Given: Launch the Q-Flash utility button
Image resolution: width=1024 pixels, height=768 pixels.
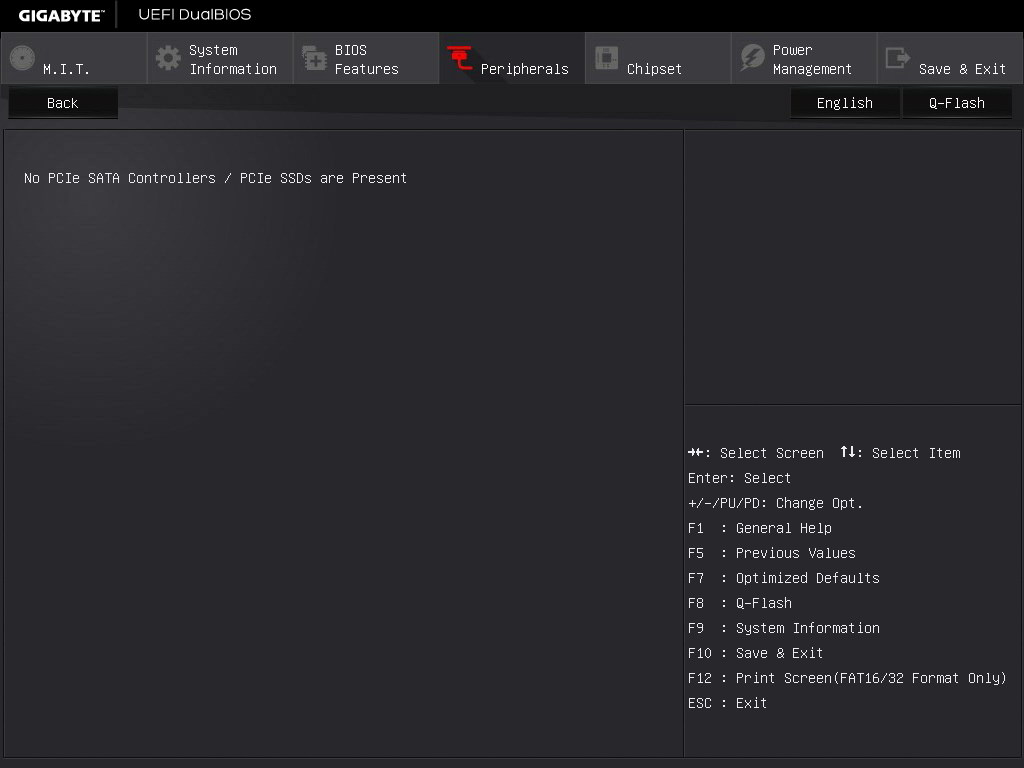Looking at the screenshot, I should click(957, 103).
